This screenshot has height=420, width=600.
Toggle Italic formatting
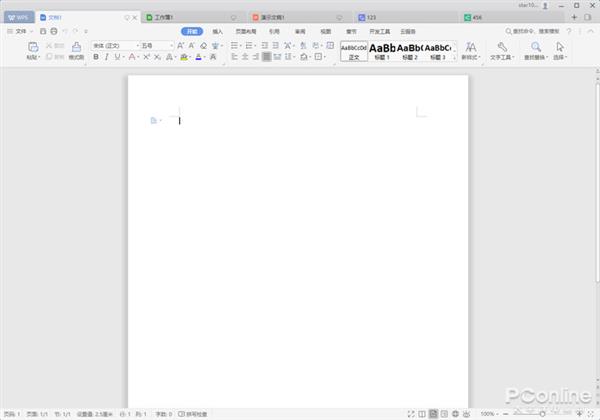click(x=107, y=57)
